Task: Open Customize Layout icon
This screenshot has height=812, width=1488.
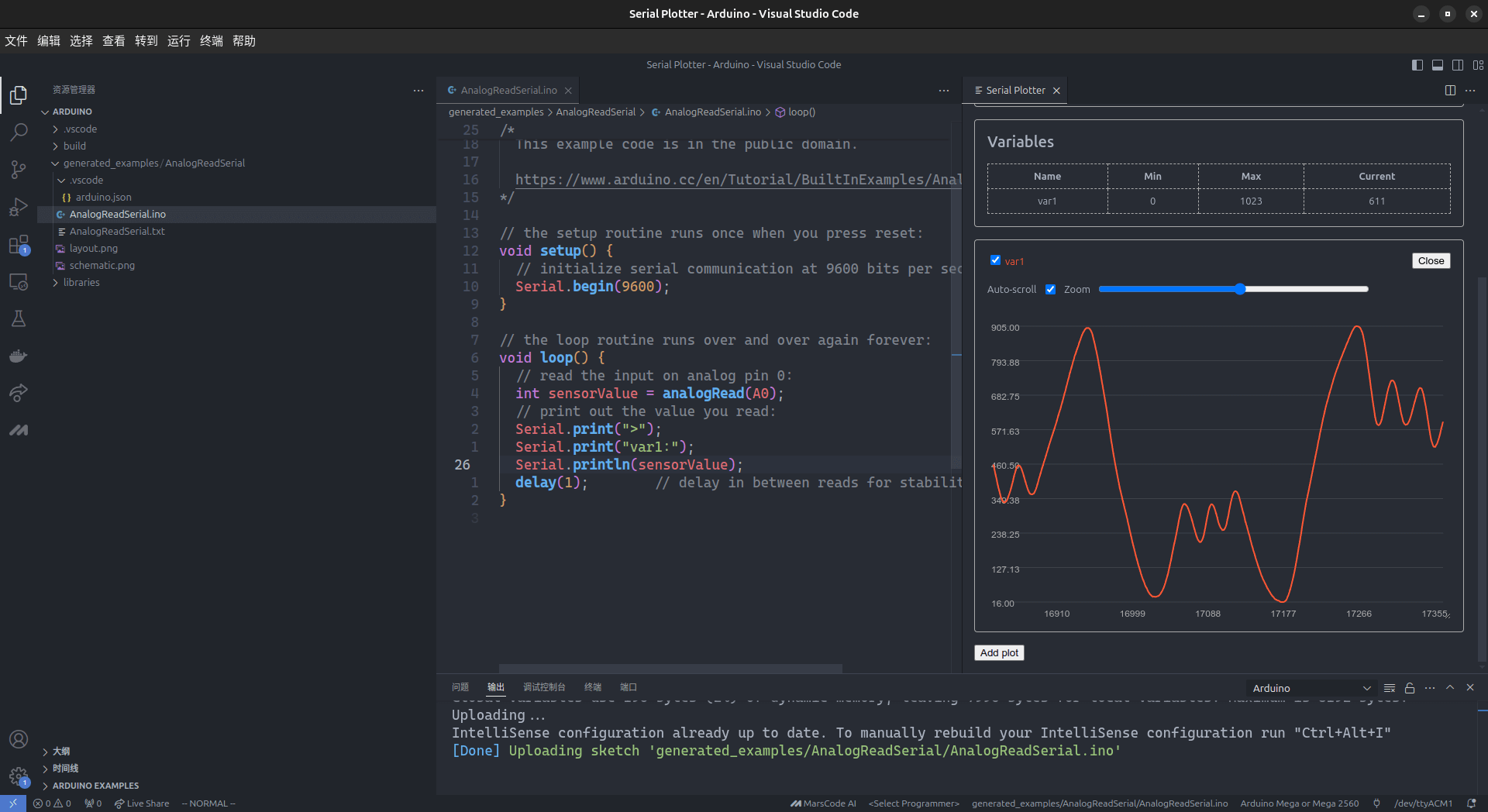Action: tap(1478, 65)
